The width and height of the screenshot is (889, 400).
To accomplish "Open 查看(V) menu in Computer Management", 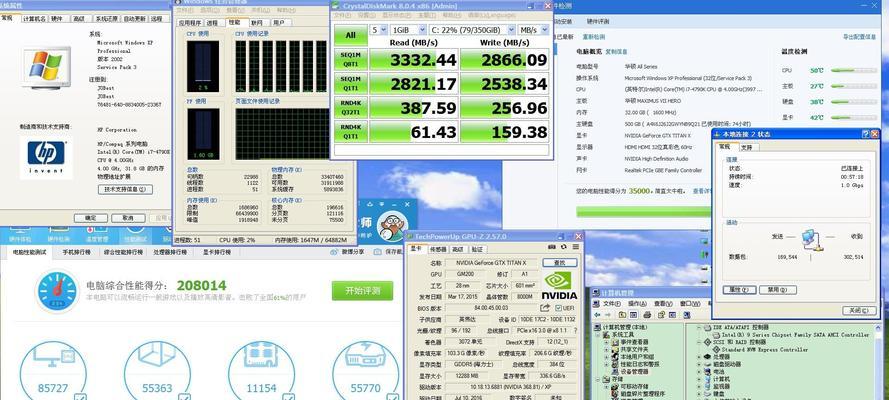I will click(x=662, y=304).
